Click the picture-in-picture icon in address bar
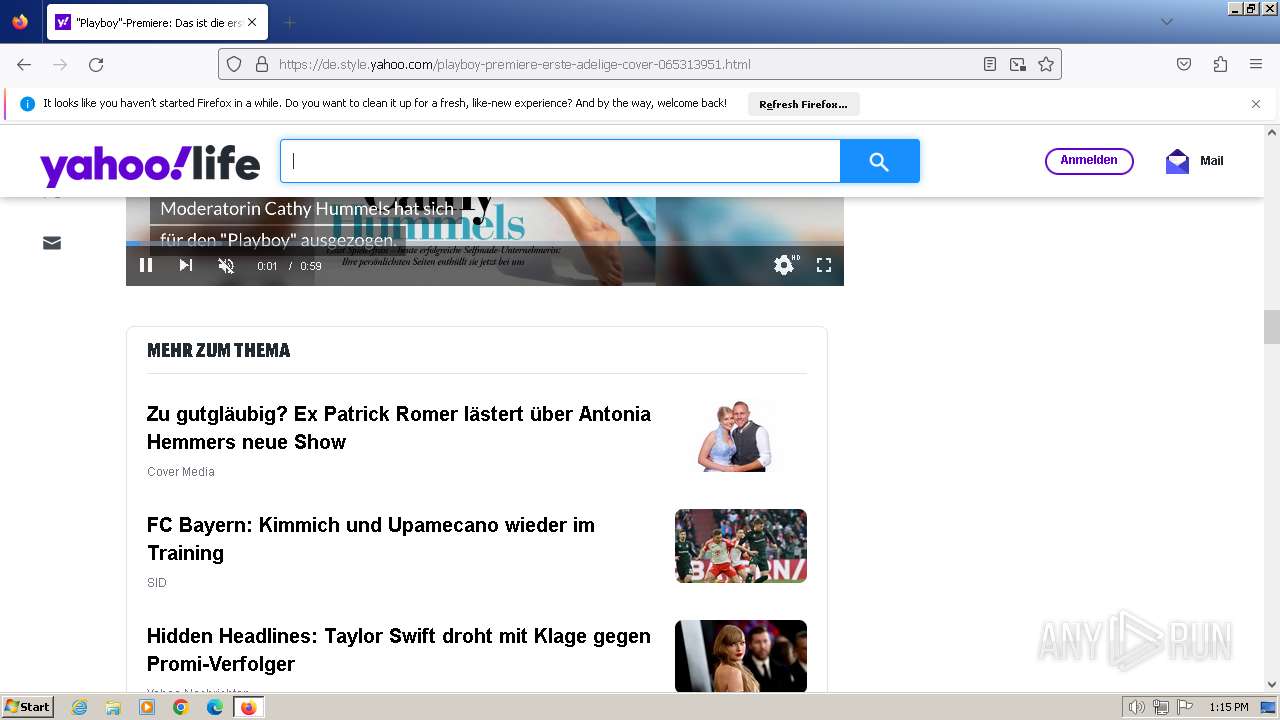1280x720 pixels. tap(1018, 64)
